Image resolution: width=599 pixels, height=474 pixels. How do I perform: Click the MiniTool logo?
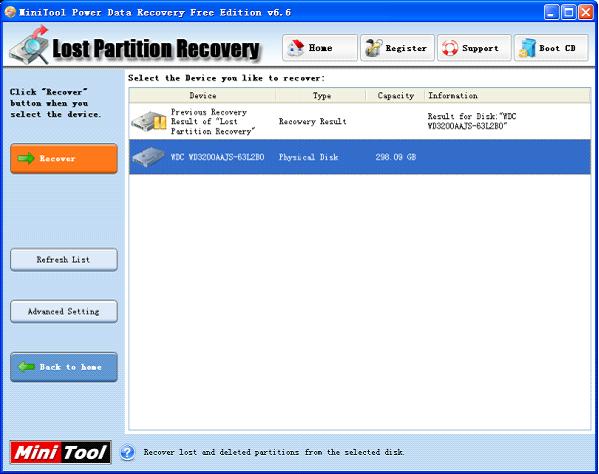(x=61, y=453)
